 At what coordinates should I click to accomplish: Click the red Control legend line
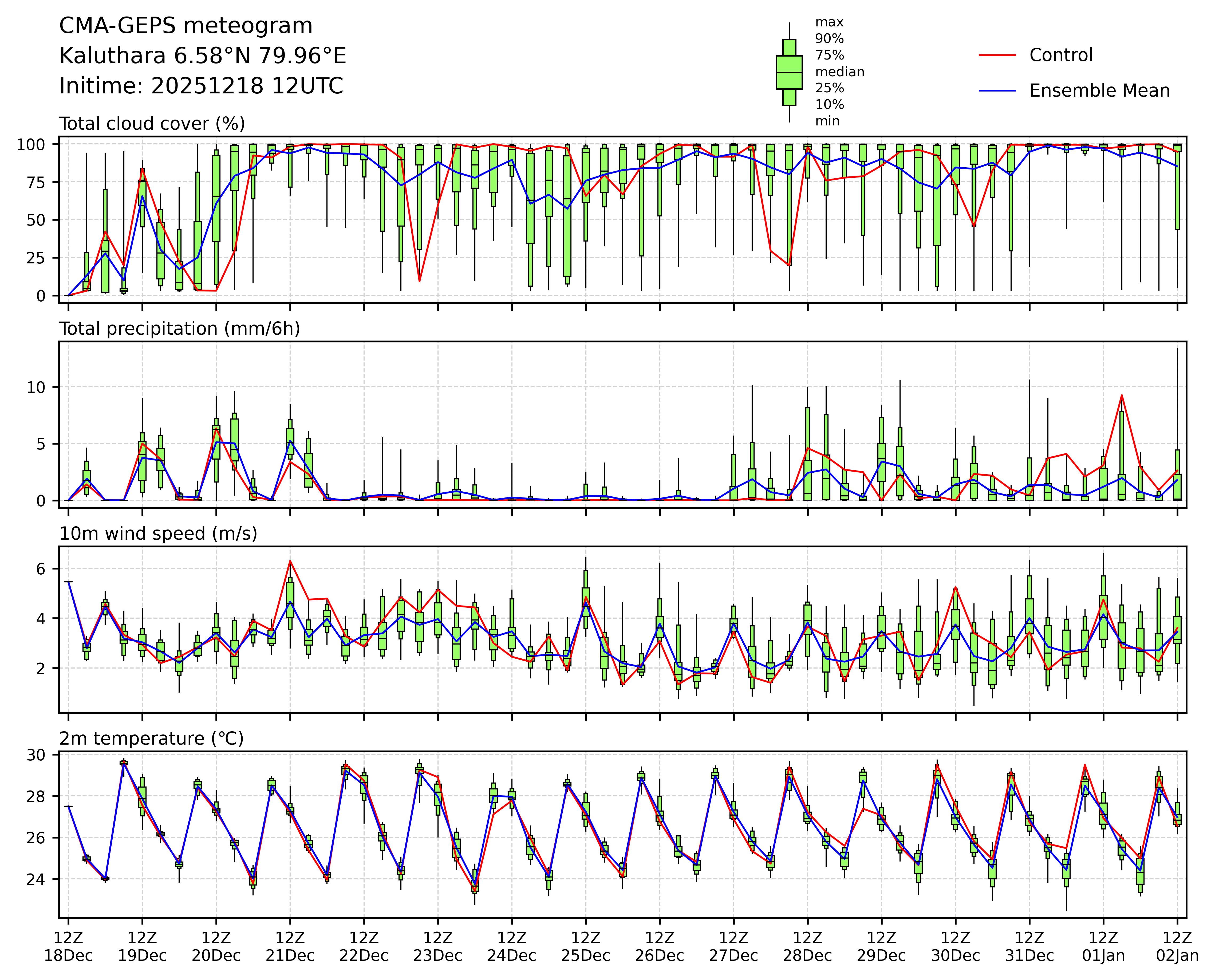[x=997, y=55]
